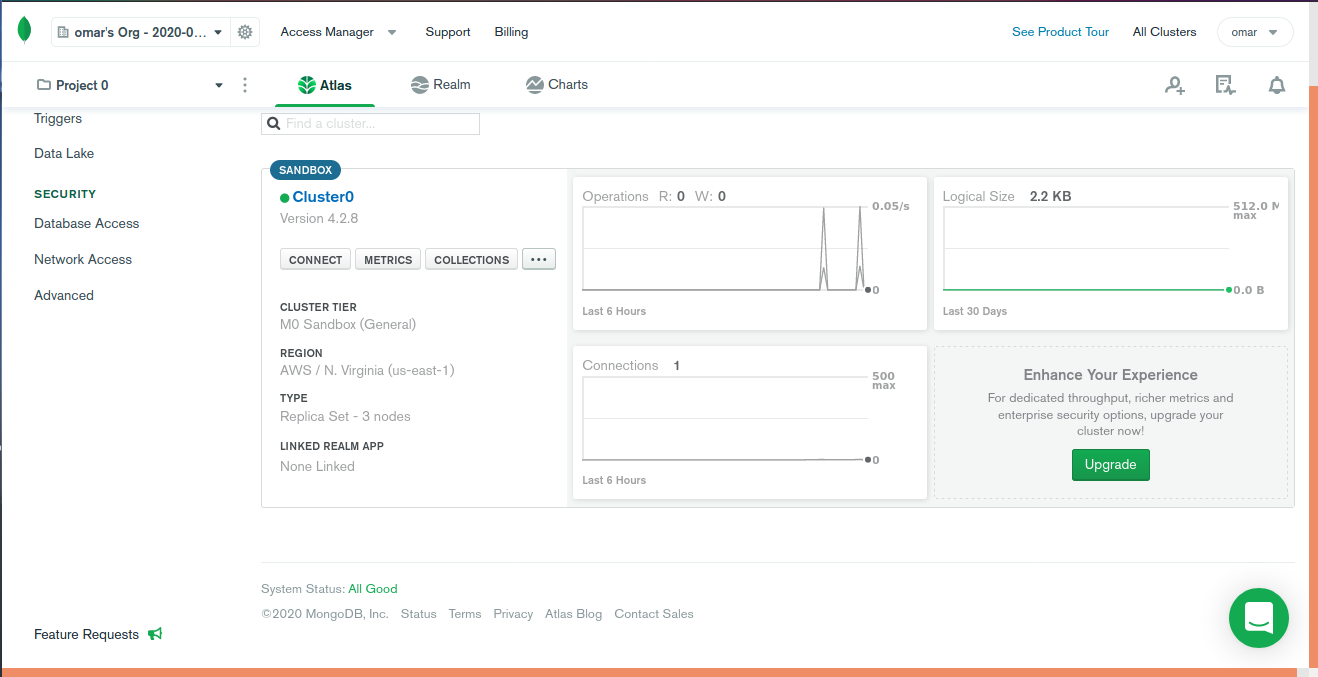Open the chat support bubble
Screen dimensions: 1318x677
tap(1259, 618)
